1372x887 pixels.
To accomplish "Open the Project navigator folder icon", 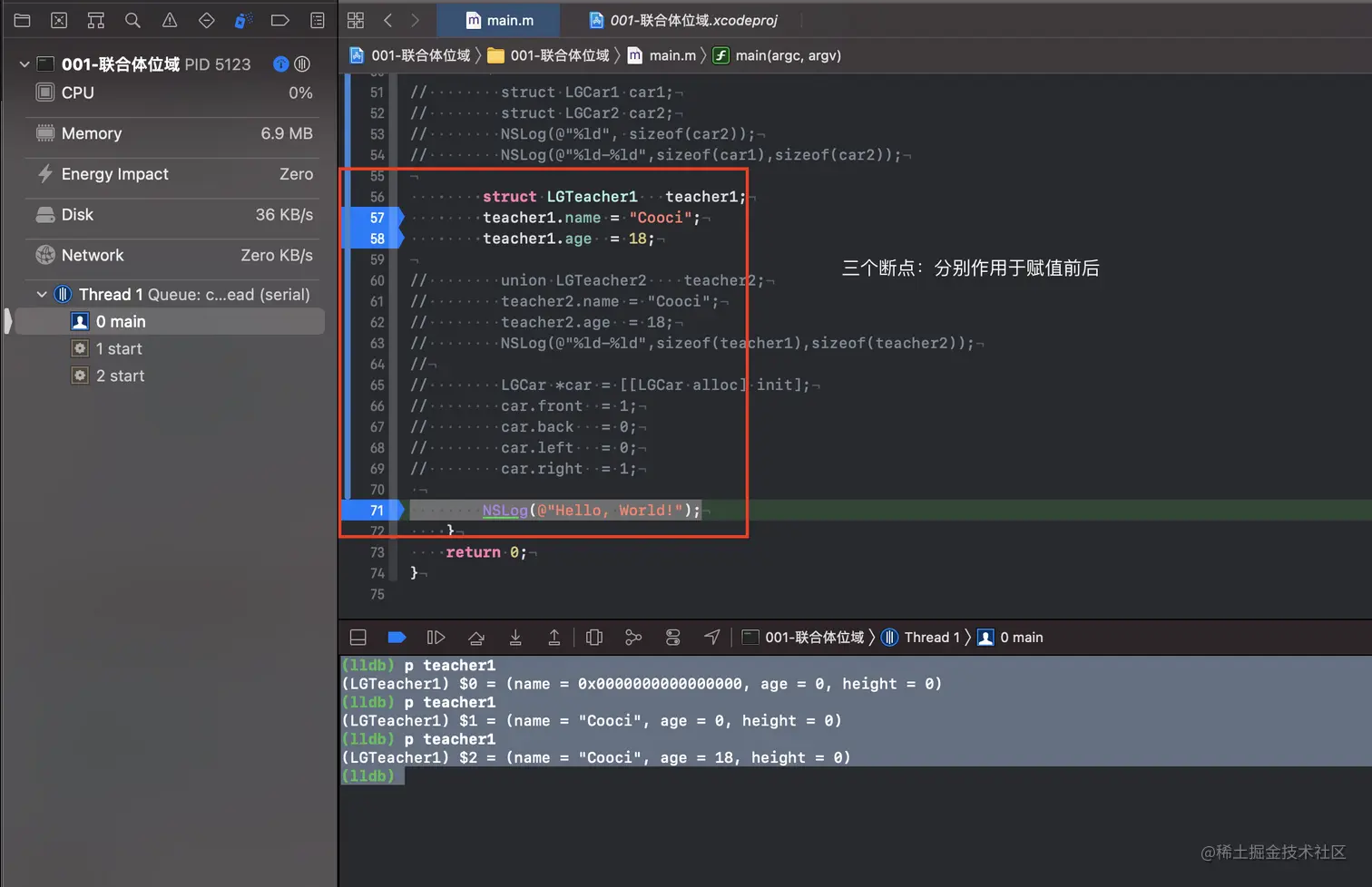I will point(23,20).
